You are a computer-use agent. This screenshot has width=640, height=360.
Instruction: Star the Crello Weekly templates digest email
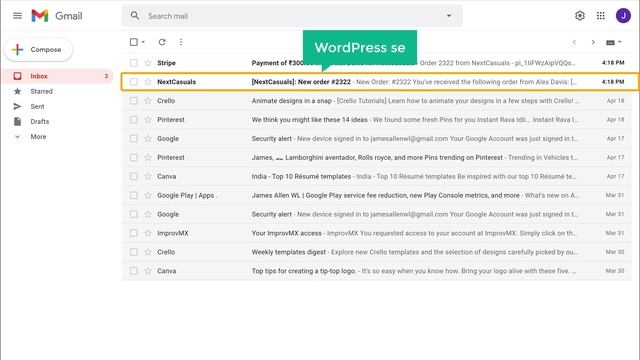click(x=148, y=252)
